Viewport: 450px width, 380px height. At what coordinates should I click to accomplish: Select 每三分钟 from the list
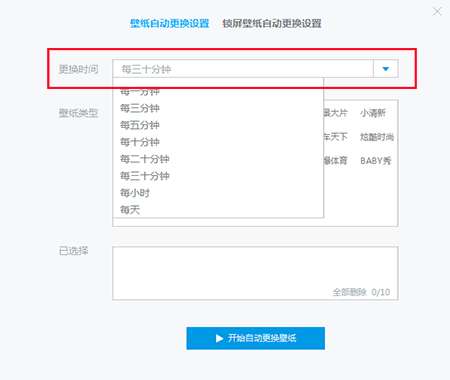pos(140,108)
